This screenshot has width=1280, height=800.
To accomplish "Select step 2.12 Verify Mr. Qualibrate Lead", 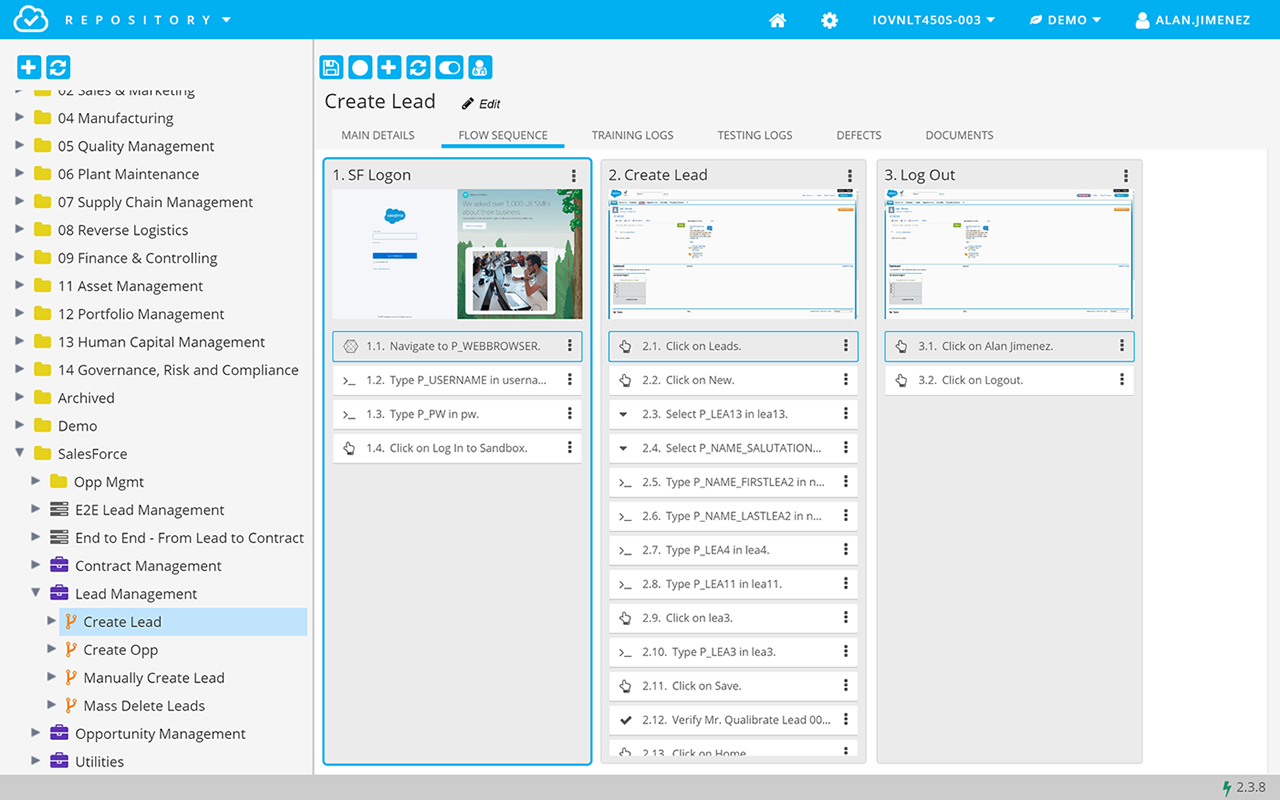I will pos(733,720).
